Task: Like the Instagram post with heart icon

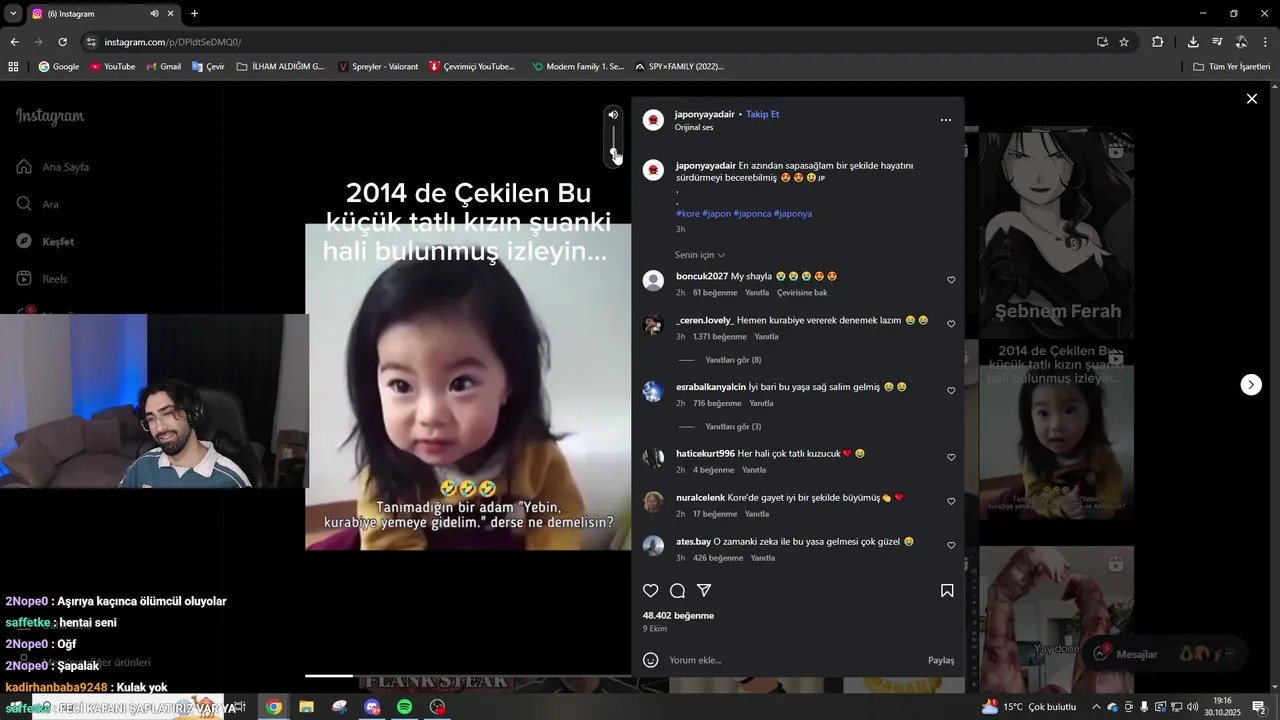Action: 651,591
